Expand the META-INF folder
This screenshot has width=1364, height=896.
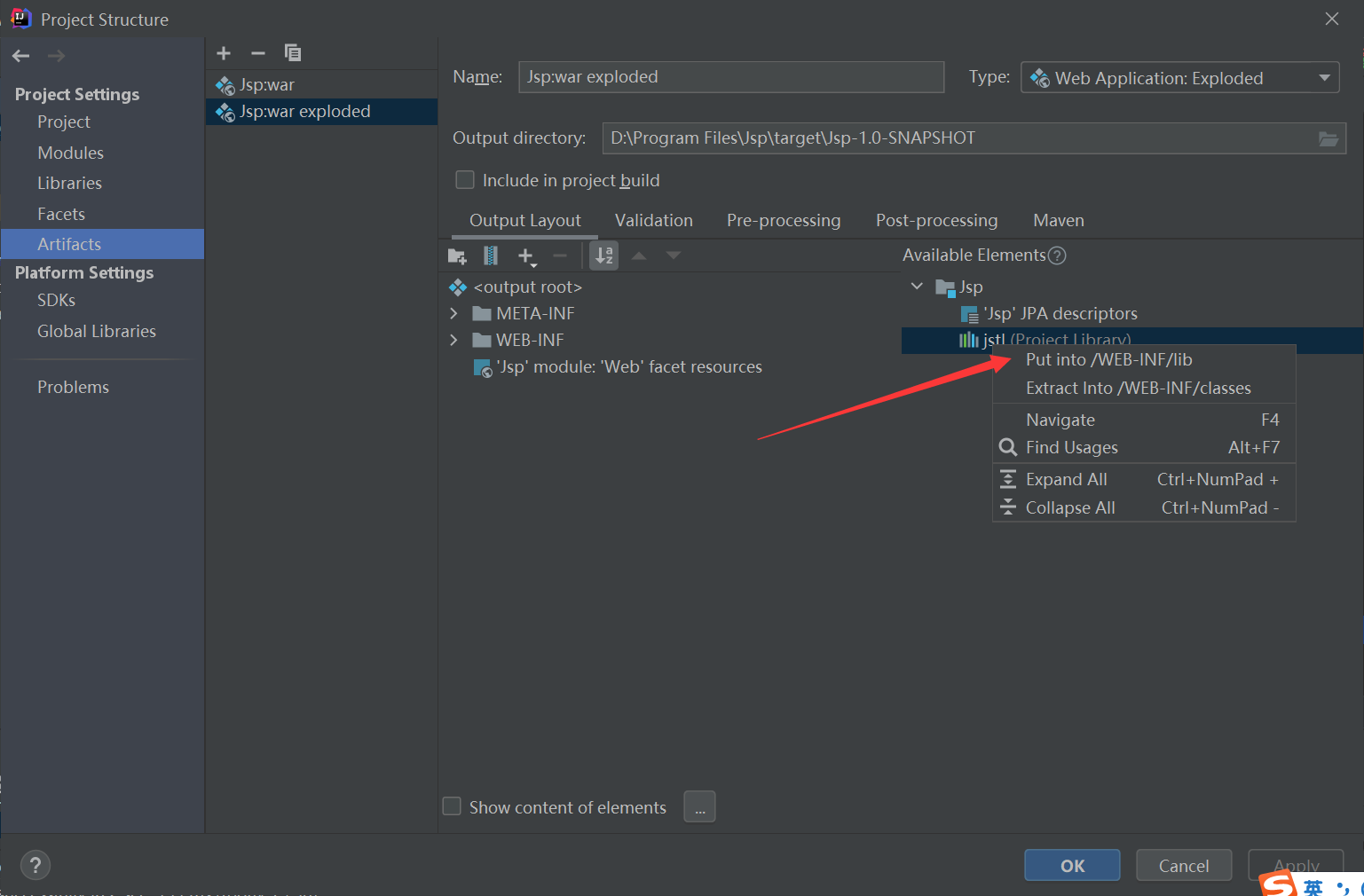pyautogui.click(x=454, y=314)
